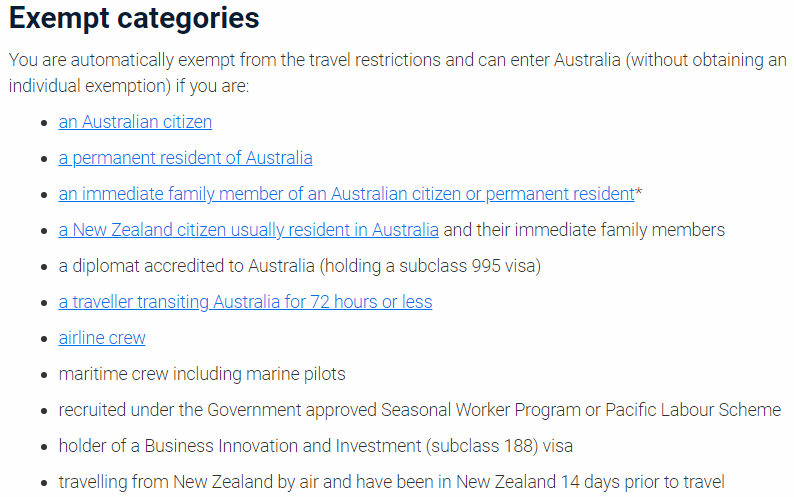Click the 'subclass 995 visa' text
This screenshot has width=794, height=497.
click(x=467, y=266)
